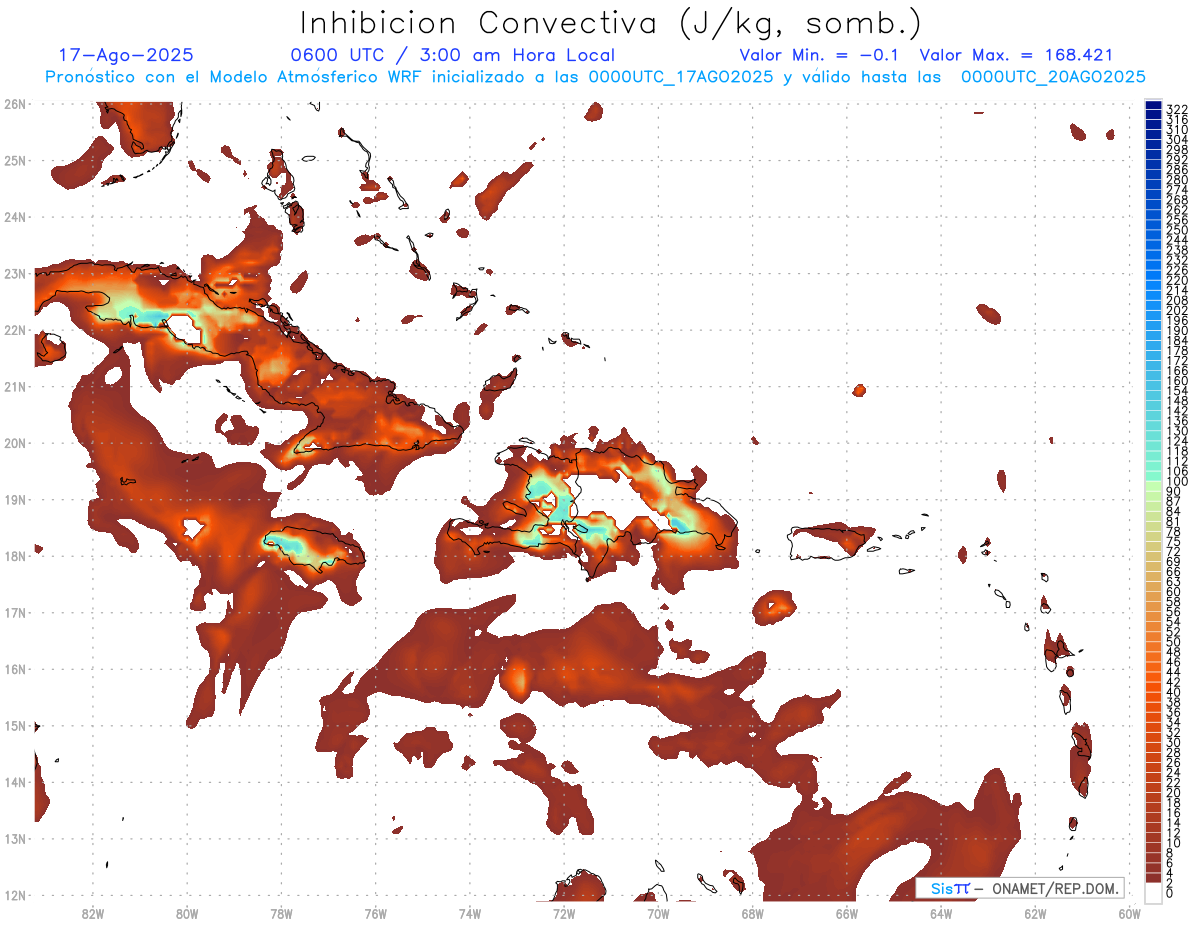Click the "13N" latitude label
This screenshot has height=927, width=1200.
click(x=15, y=838)
